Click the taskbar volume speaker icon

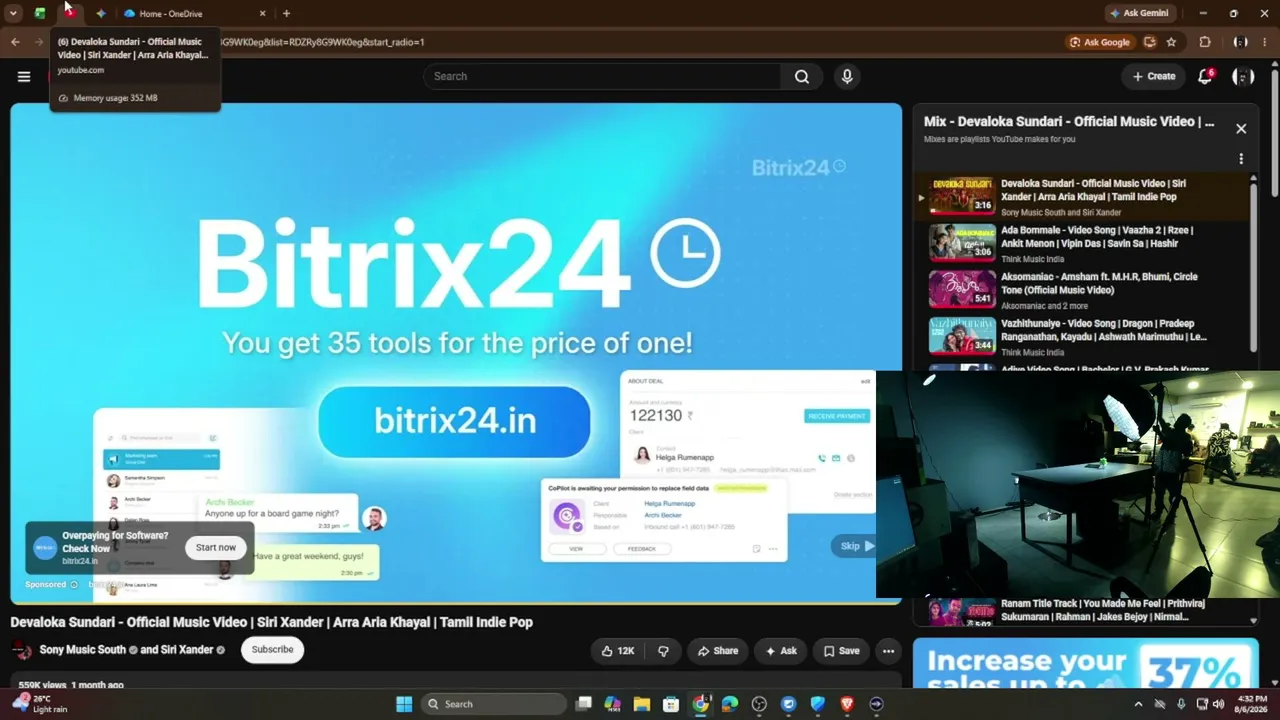[1219, 704]
